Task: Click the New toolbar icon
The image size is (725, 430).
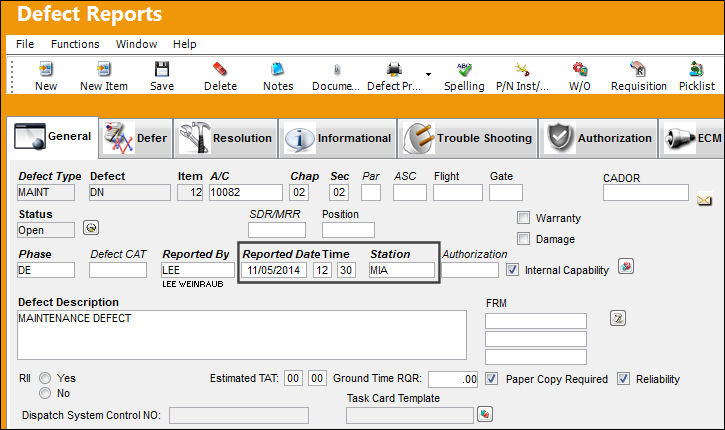Action: point(46,69)
